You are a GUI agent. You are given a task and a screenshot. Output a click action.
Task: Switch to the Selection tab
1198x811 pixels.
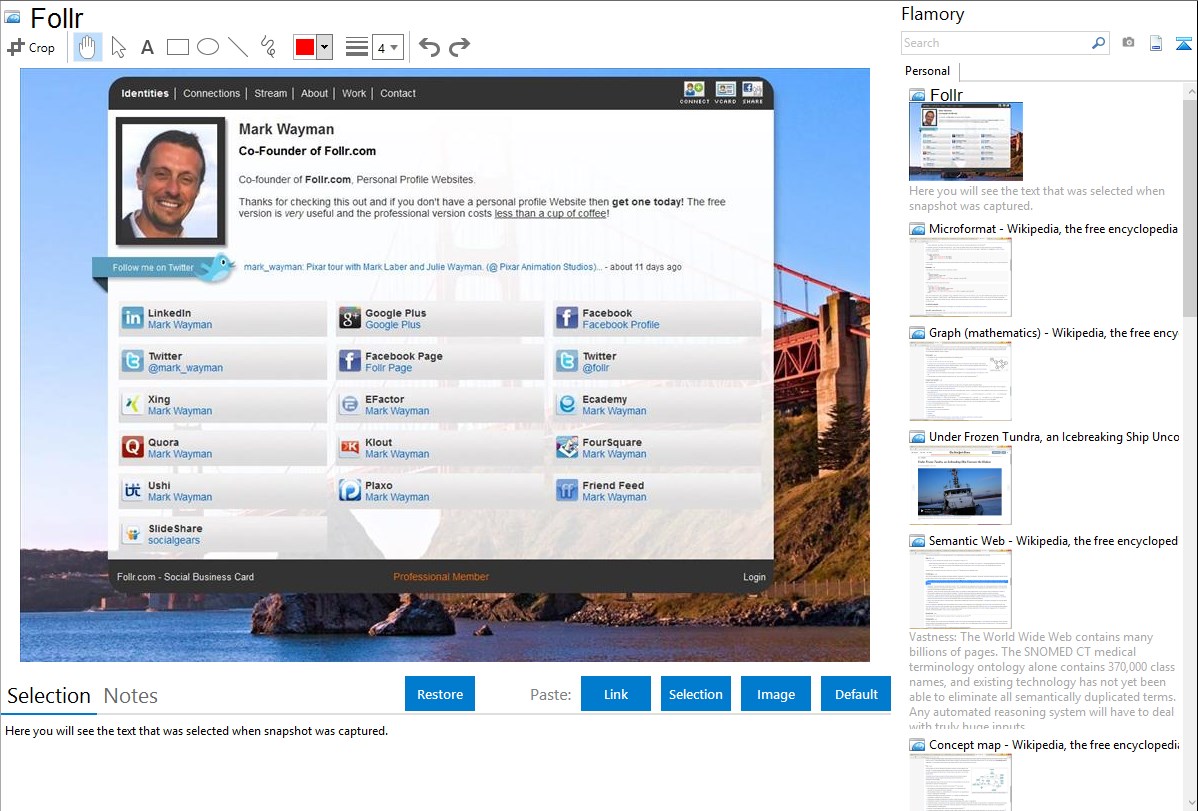(x=49, y=696)
